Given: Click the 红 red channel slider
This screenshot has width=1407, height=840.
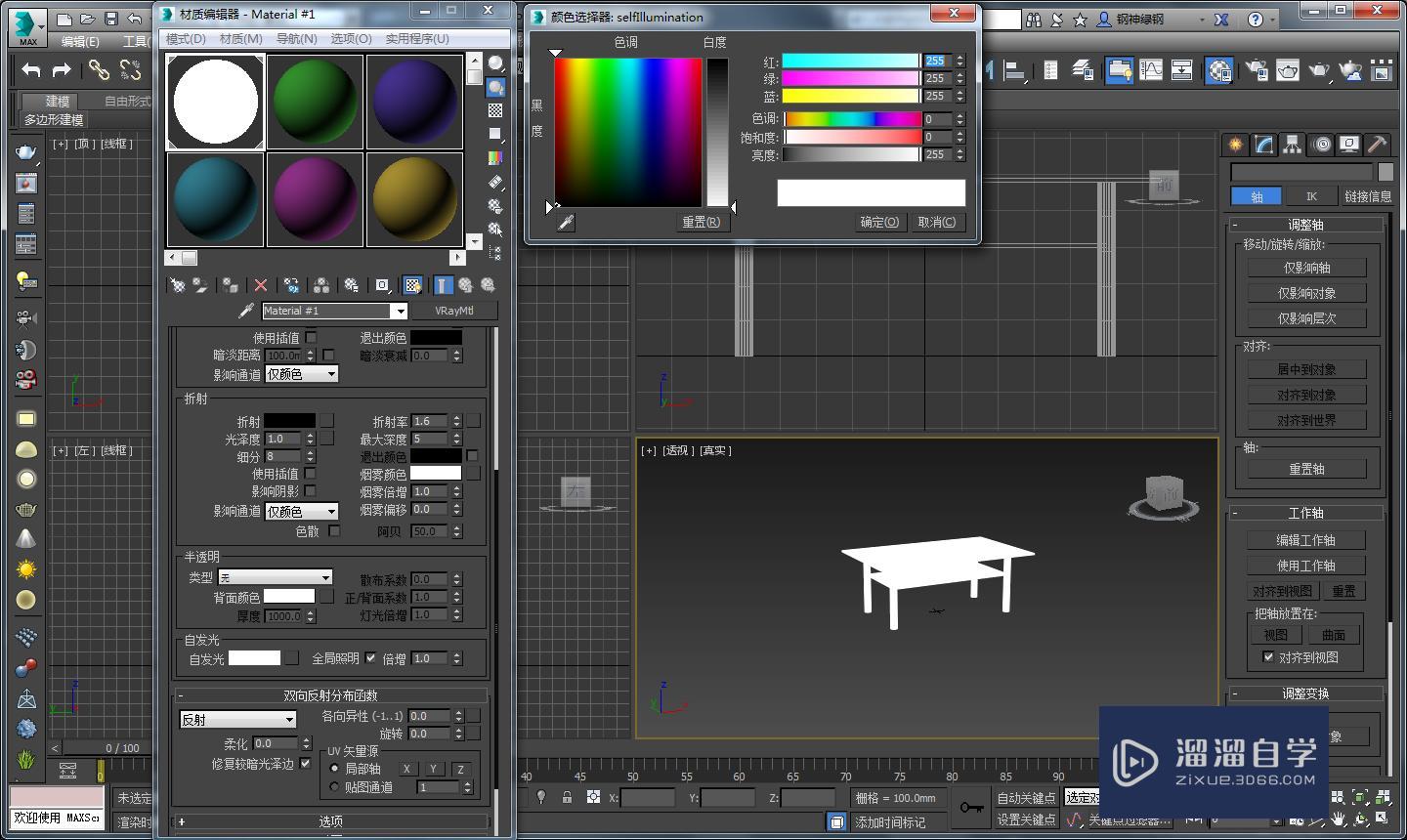Looking at the screenshot, I should pyautogui.click(x=850, y=61).
